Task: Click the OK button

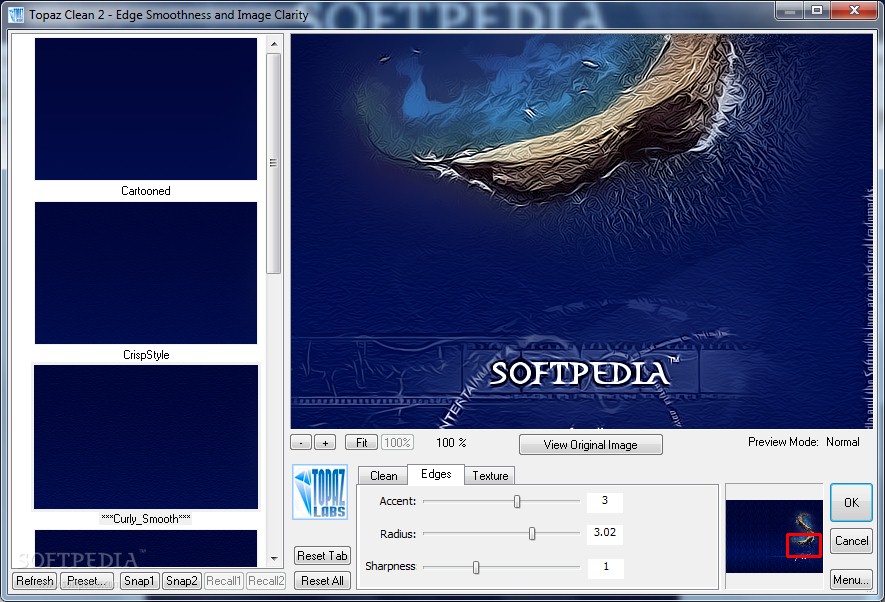Action: [x=851, y=503]
